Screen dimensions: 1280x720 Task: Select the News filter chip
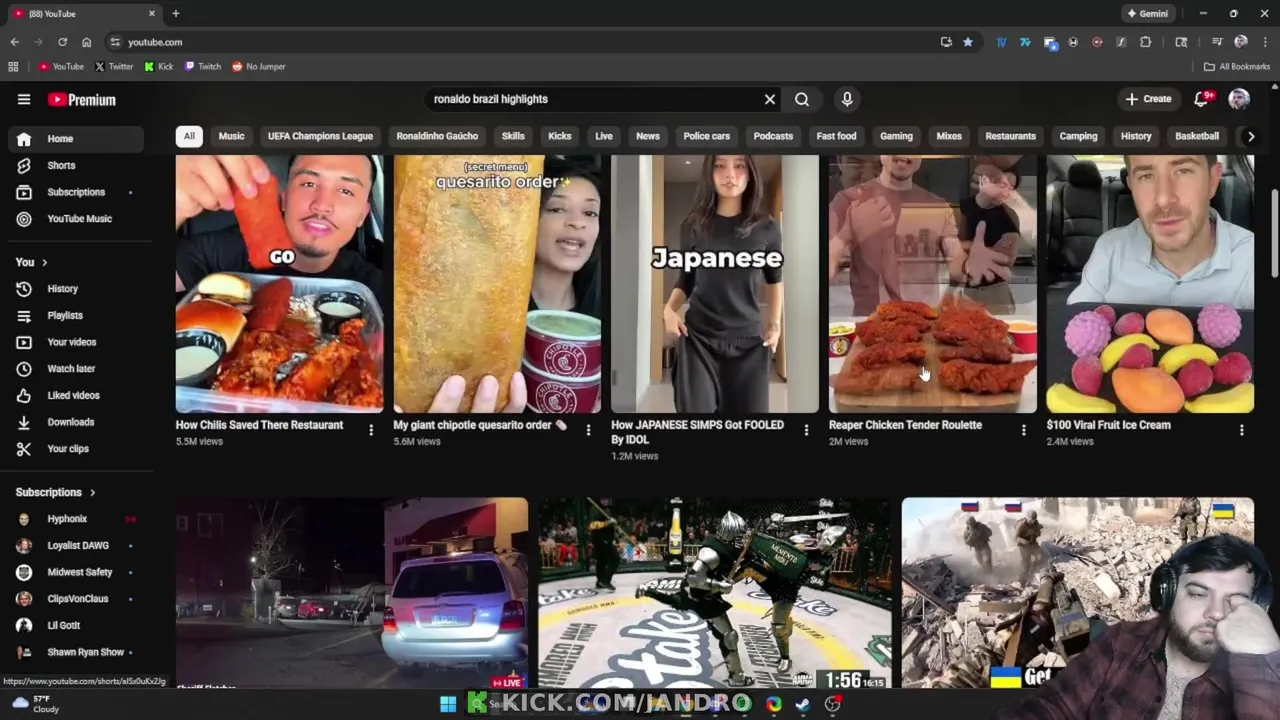point(648,136)
